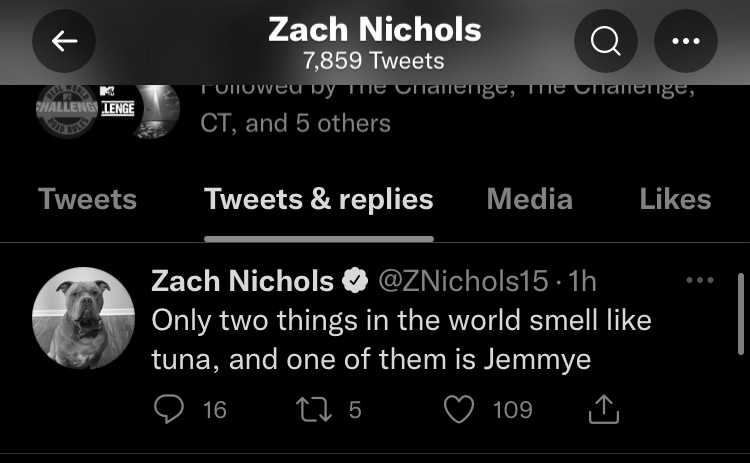Screen dimensions: 750x463
Task: Open the search magnifier icon
Action: pyautogui.click(x=606, y=41)
